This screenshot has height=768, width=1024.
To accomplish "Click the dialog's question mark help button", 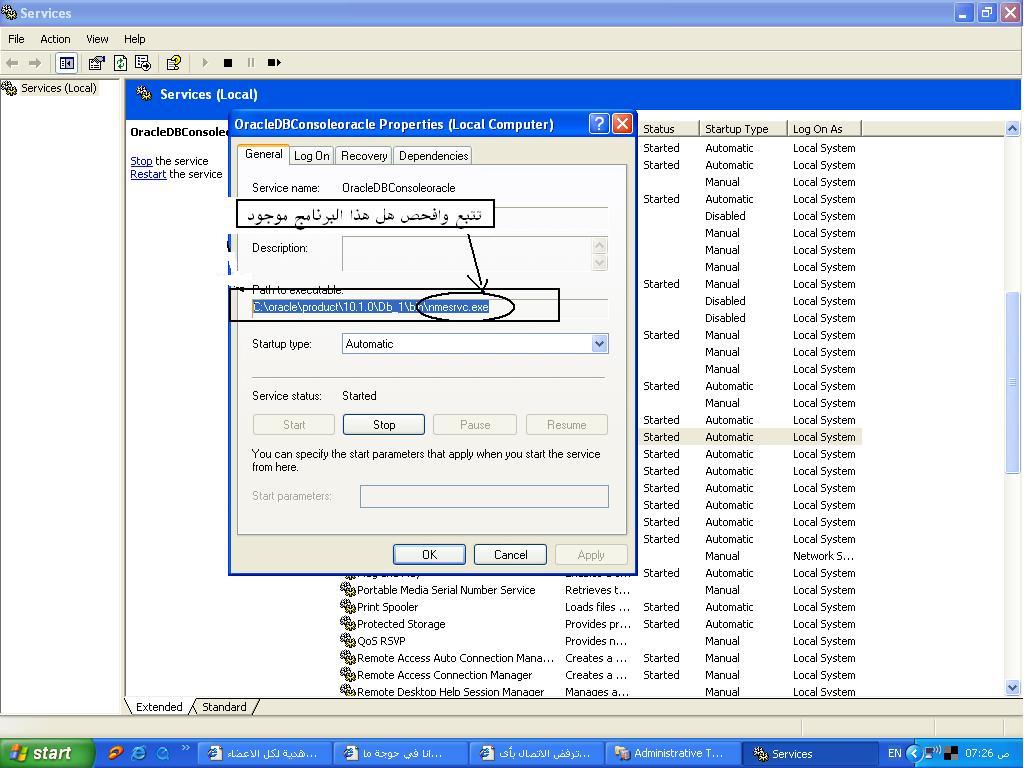I will [599, 124].
